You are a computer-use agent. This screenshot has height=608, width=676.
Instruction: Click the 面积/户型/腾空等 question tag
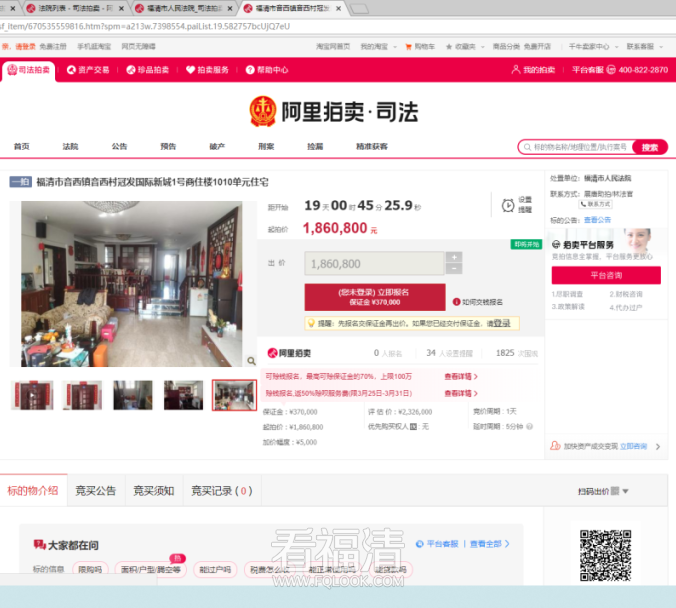pyautogui.click(x=151, y=570)
